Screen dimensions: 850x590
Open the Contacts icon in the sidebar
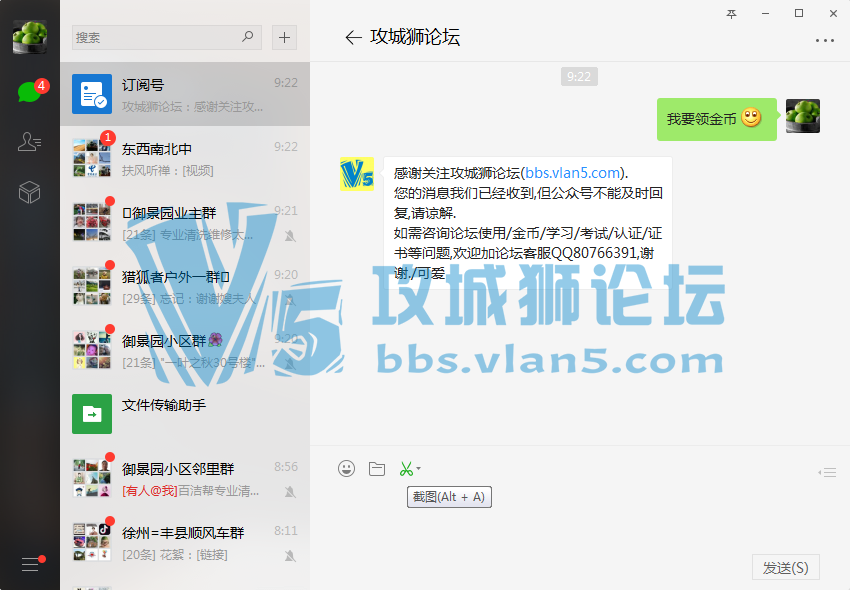pyautogui.click(x=30, y=142)
